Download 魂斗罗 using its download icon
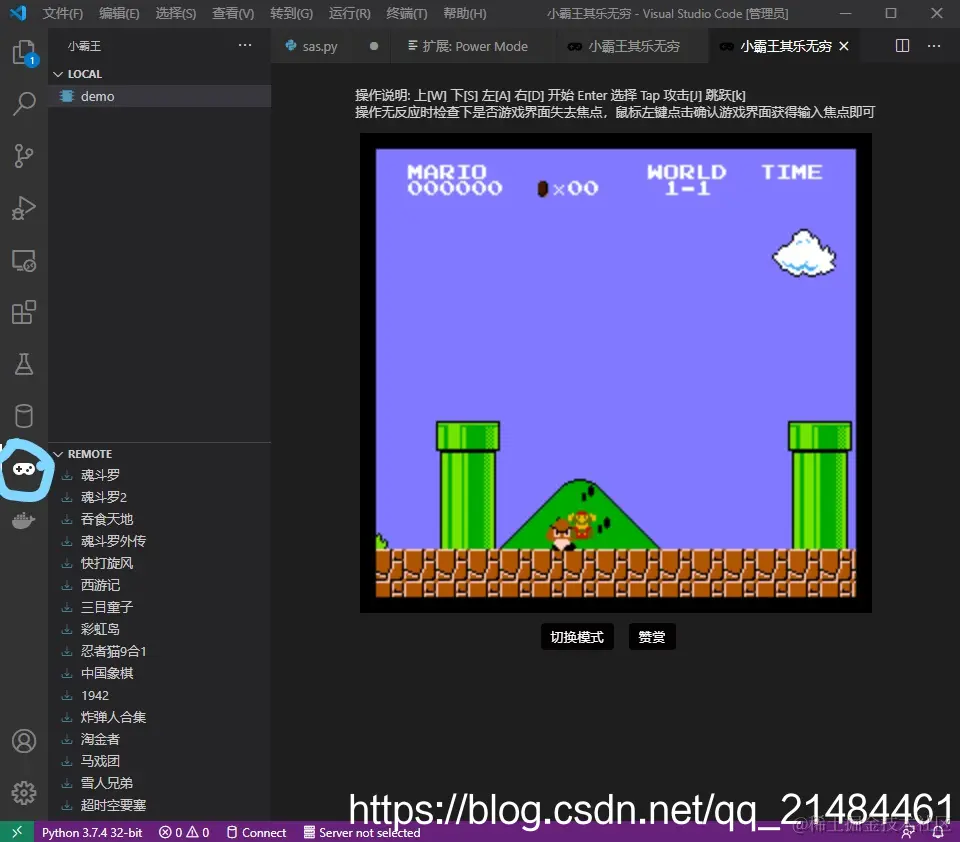 click(x=67, y=476)
